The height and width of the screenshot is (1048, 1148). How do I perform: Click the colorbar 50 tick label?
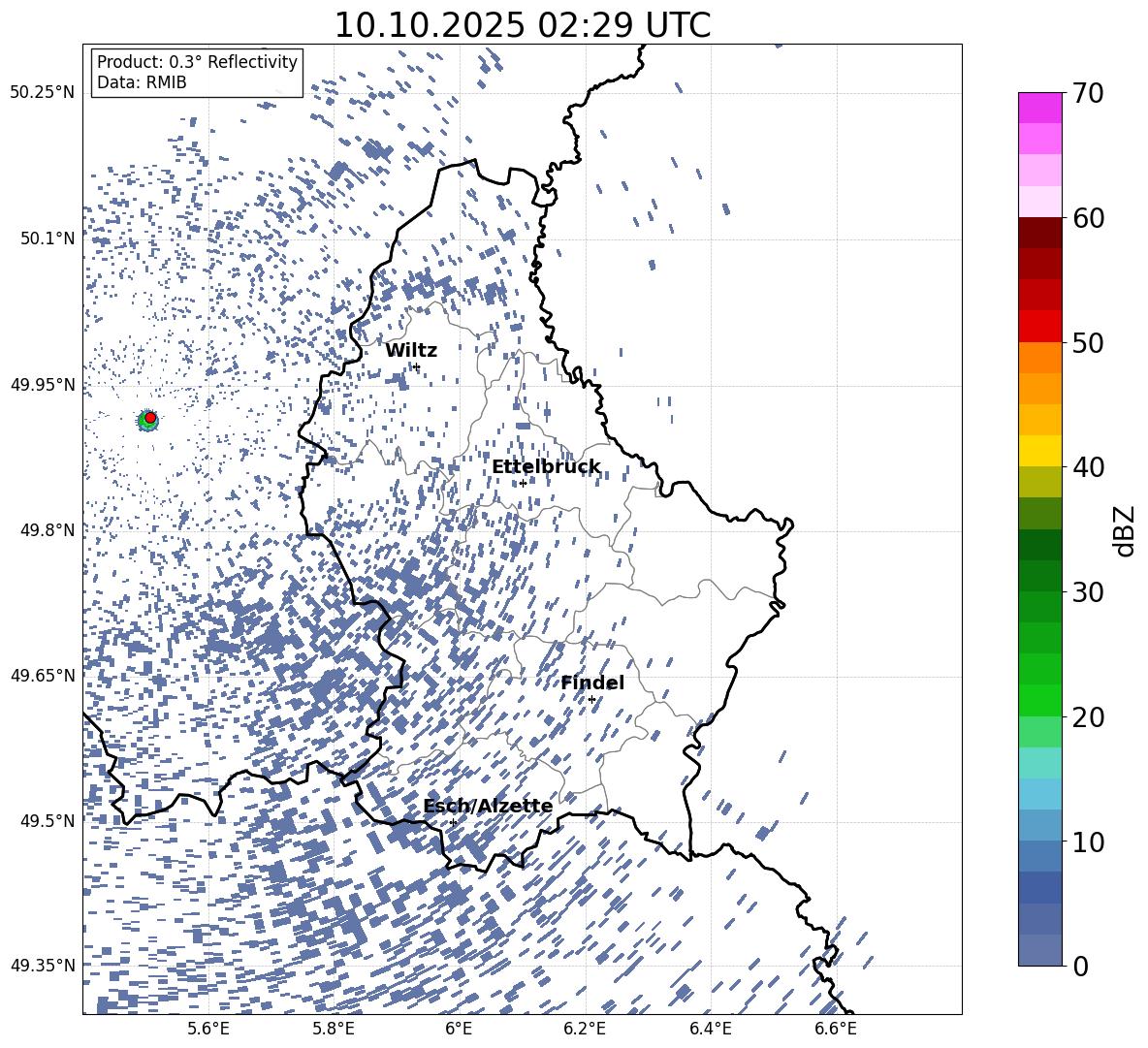coord(1088,343)
